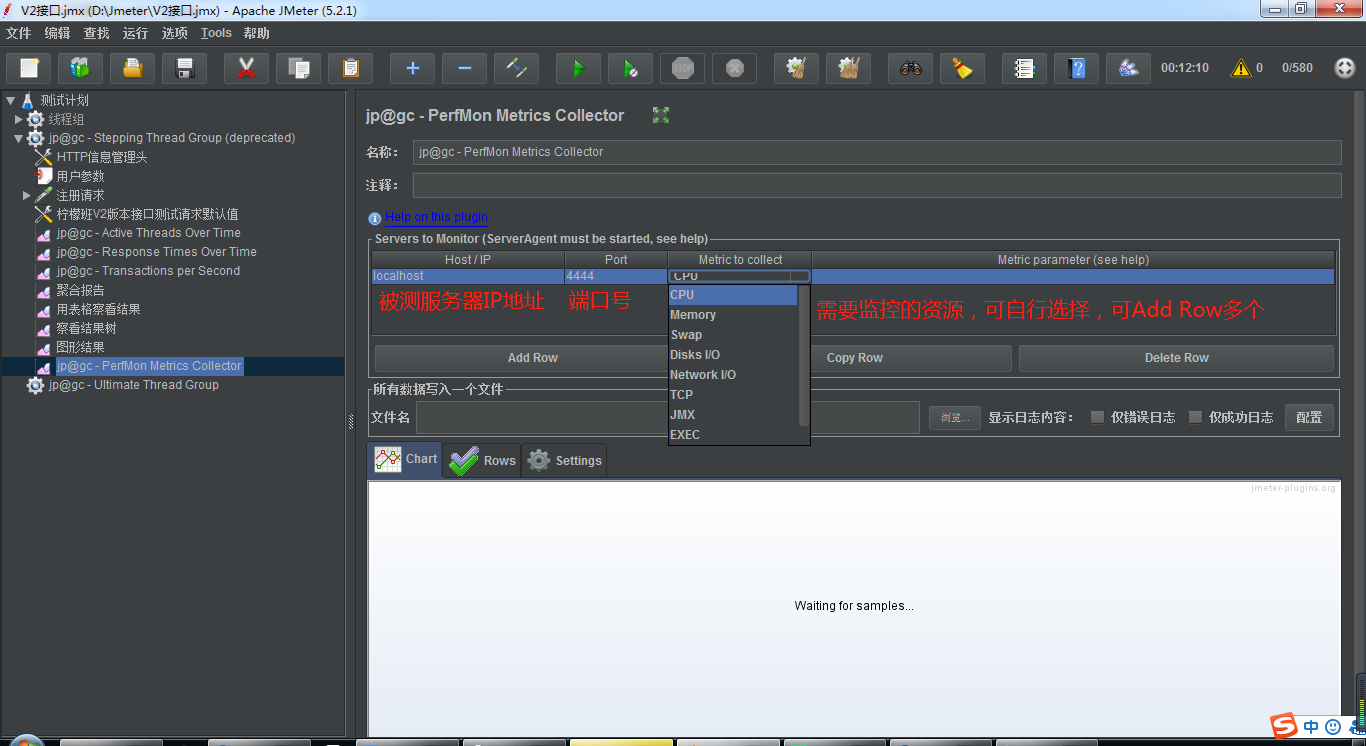Switch to the Settings tab
This screenshot has width=1366, height=746.
point(564,461)
